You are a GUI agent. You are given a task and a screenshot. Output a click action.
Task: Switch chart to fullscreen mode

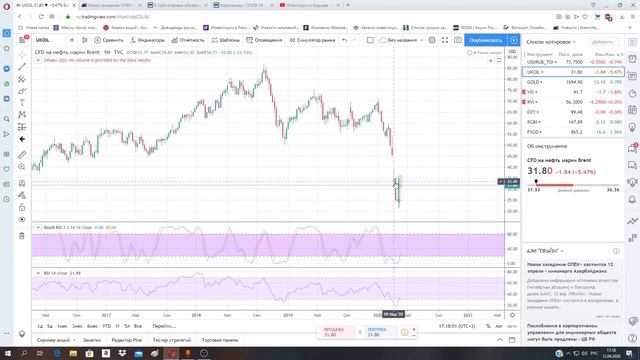click(x=445, y=40)
